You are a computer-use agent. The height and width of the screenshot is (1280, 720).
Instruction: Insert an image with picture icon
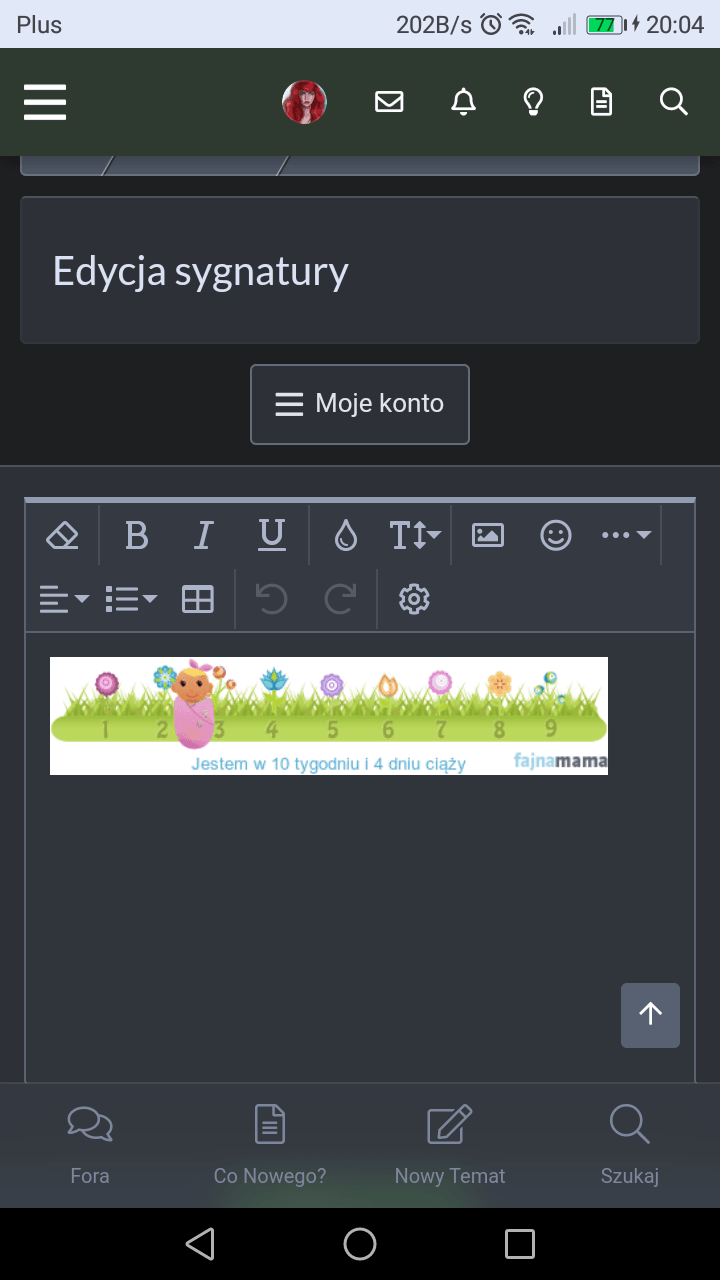pos(488,536)
